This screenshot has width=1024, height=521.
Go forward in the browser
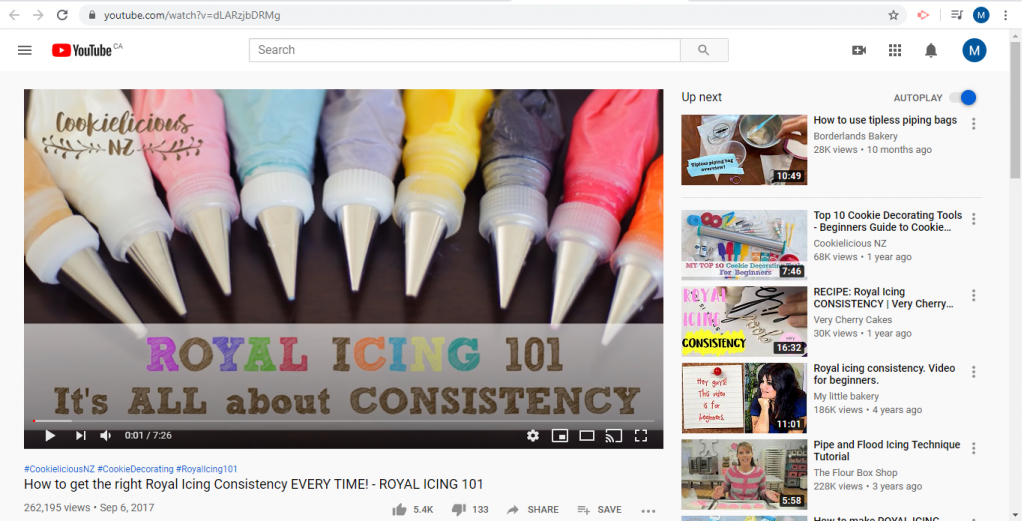39,15
